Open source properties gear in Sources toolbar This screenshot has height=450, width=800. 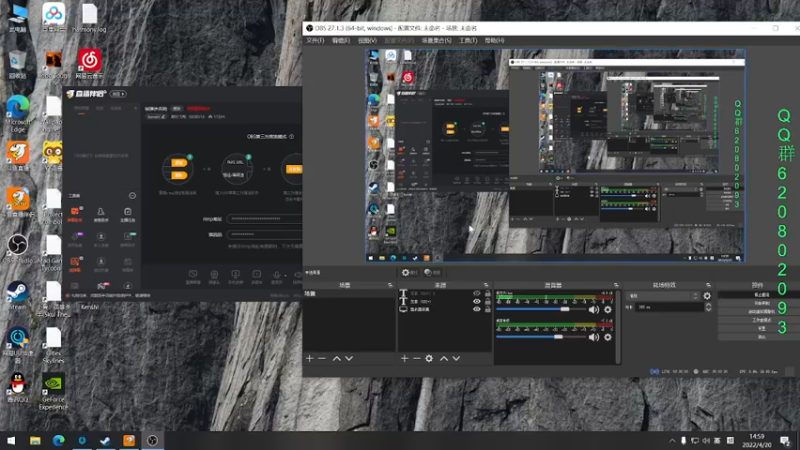[x=429, y=359]
